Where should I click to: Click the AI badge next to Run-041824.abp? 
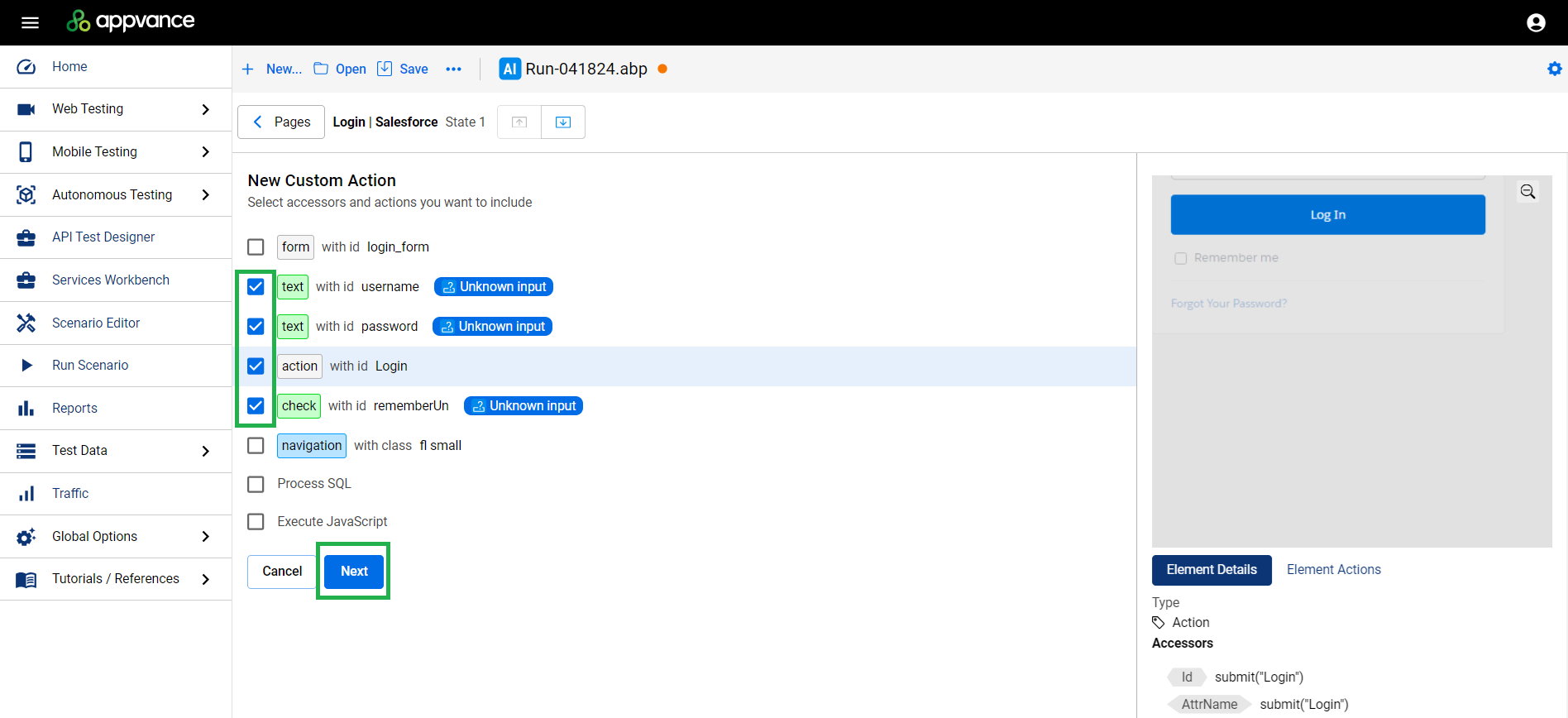coord(510,69)
